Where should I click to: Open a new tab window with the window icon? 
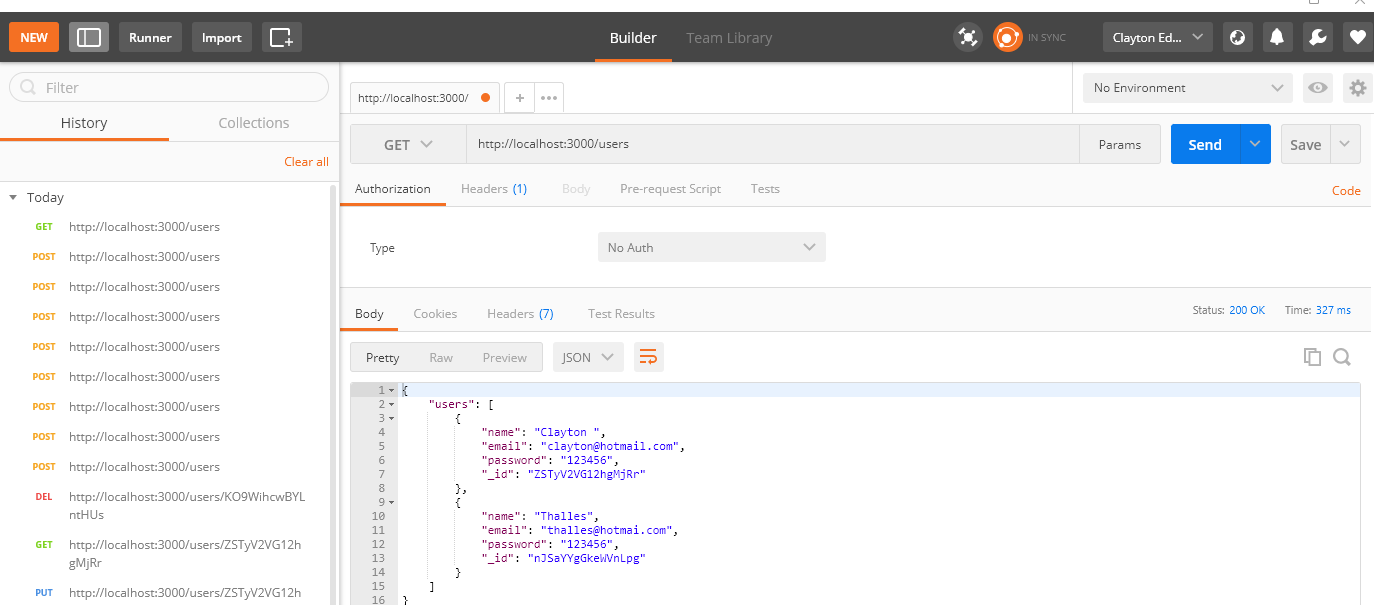(281, 36)
